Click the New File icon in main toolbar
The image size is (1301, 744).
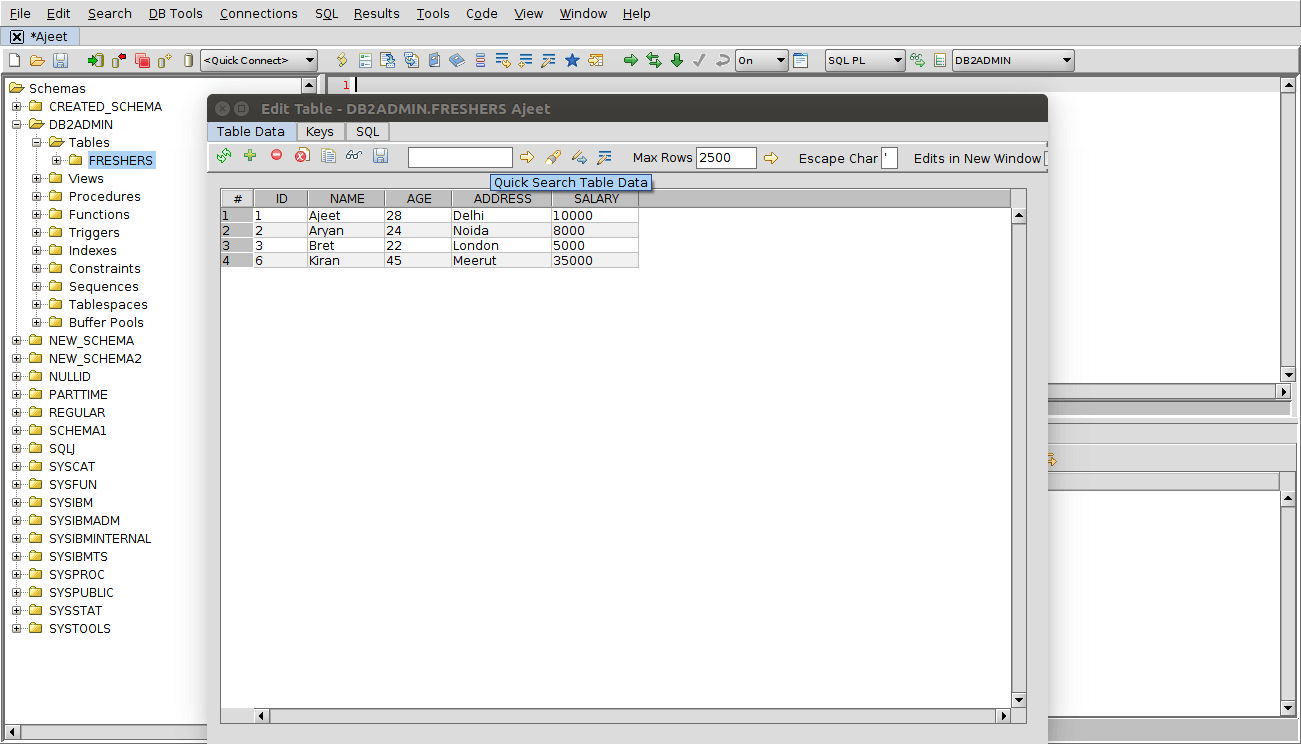click(14, 60)
